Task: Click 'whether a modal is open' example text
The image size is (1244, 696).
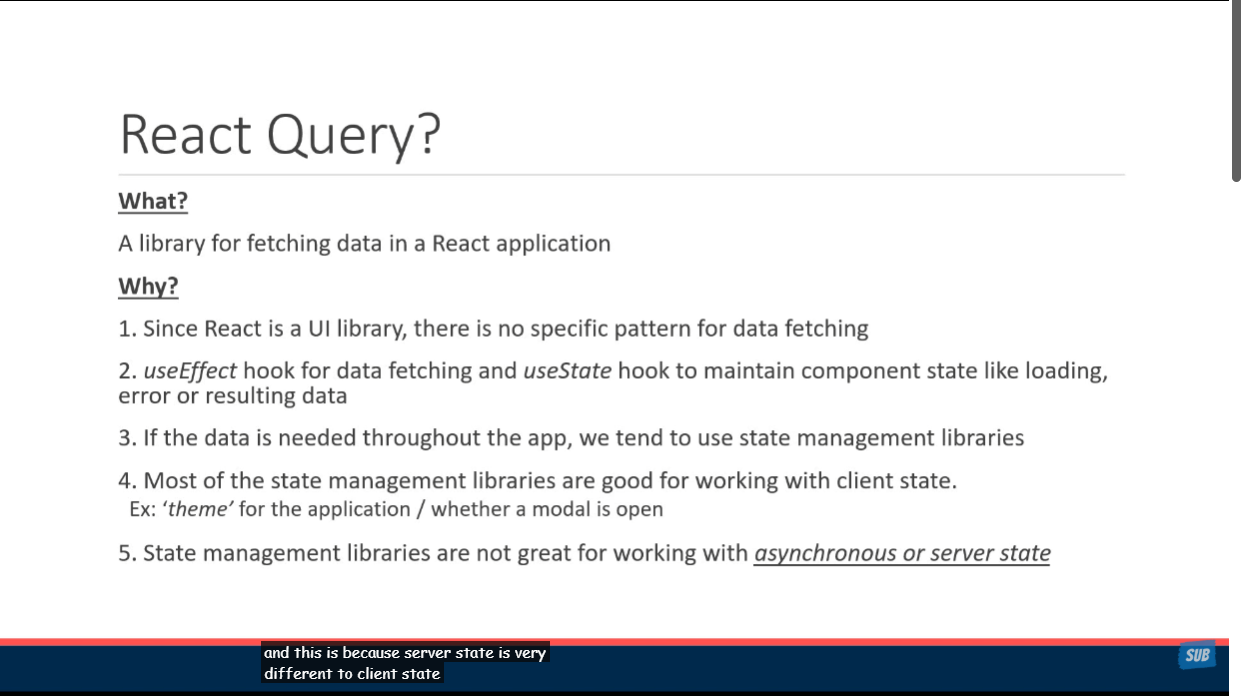Action: (547, 509)
